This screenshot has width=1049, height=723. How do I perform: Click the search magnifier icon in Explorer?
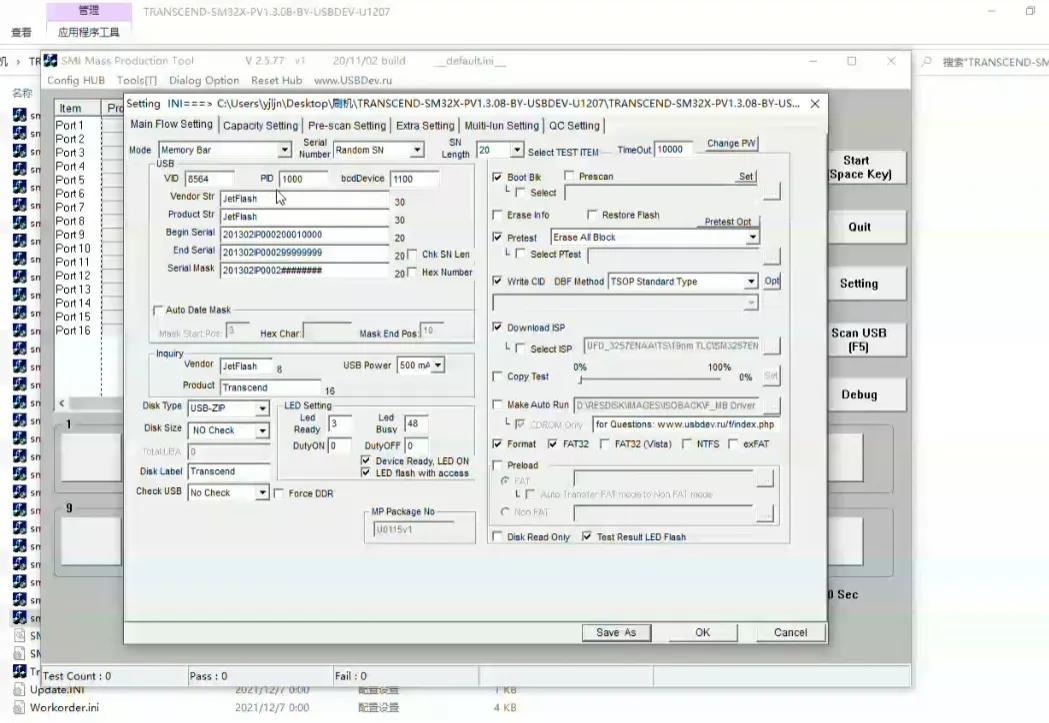coord(927,62)
